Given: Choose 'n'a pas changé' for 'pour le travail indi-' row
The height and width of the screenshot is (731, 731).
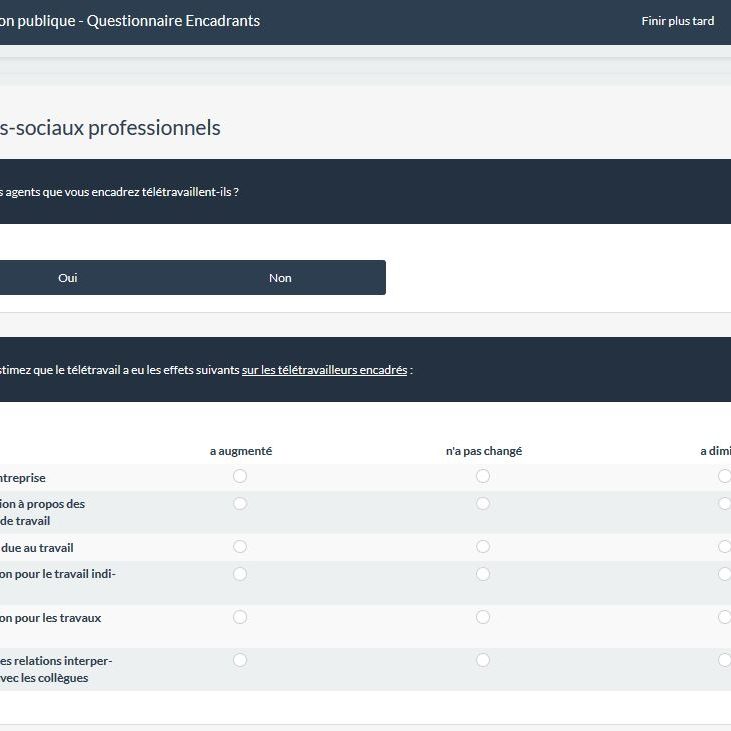Looking at the screenshot, I should (483, 574).
